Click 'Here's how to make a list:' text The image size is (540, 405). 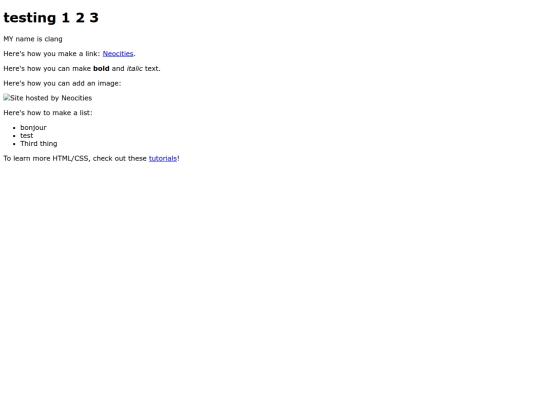pyautogui.click(x=48, y=113)
